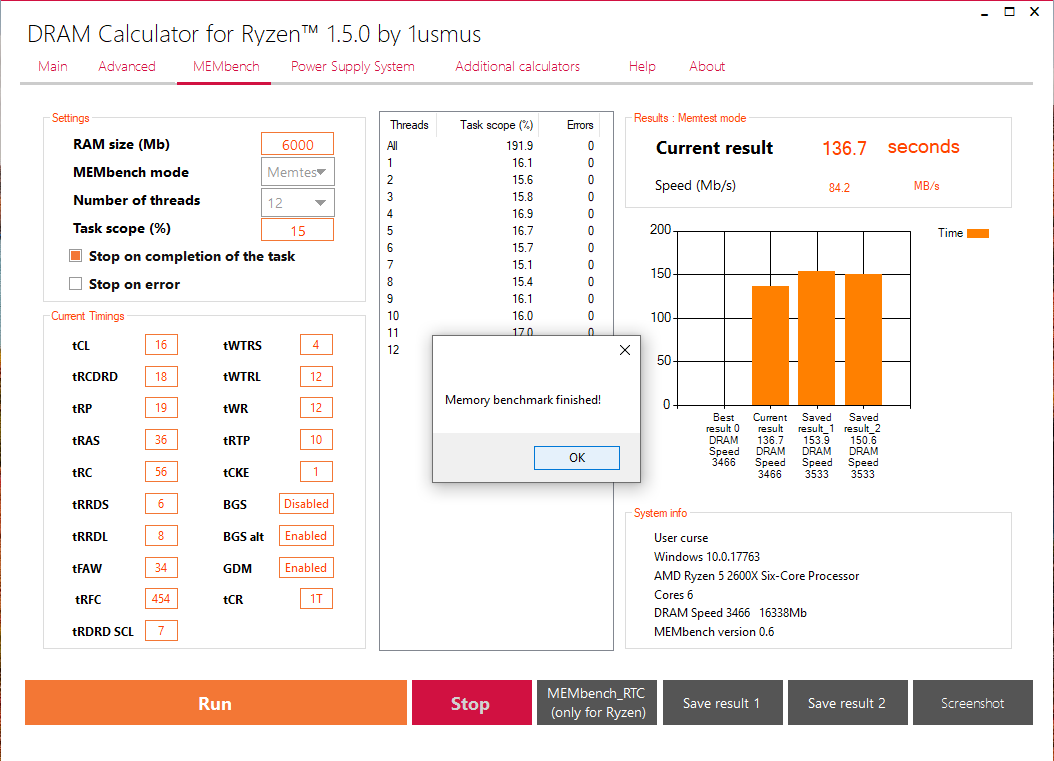
Task: Click the Task scope (%) field
Action: (297, 230)
